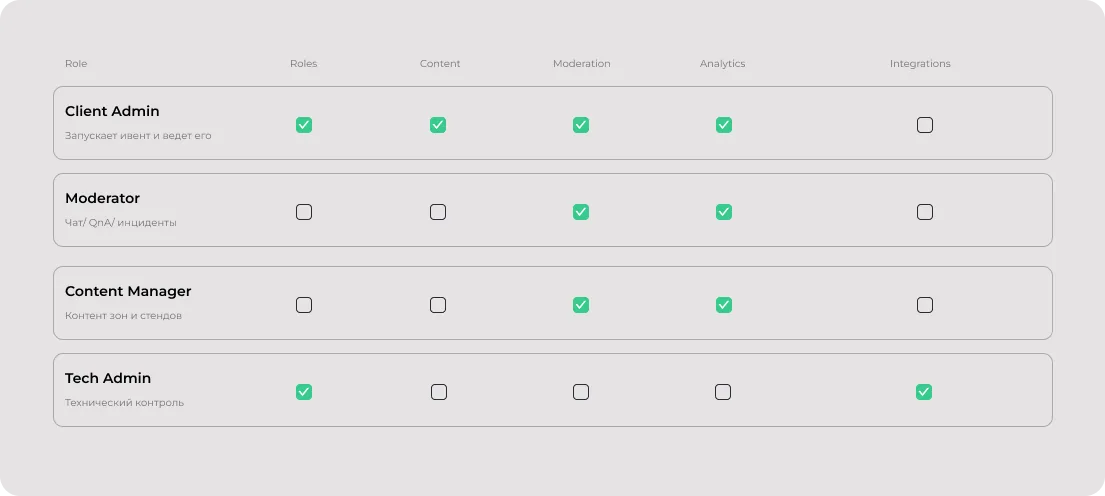Uncheck Analytics for Client Admin
The height and width of the screenshot is (496, 1105).
click(724, 125)
